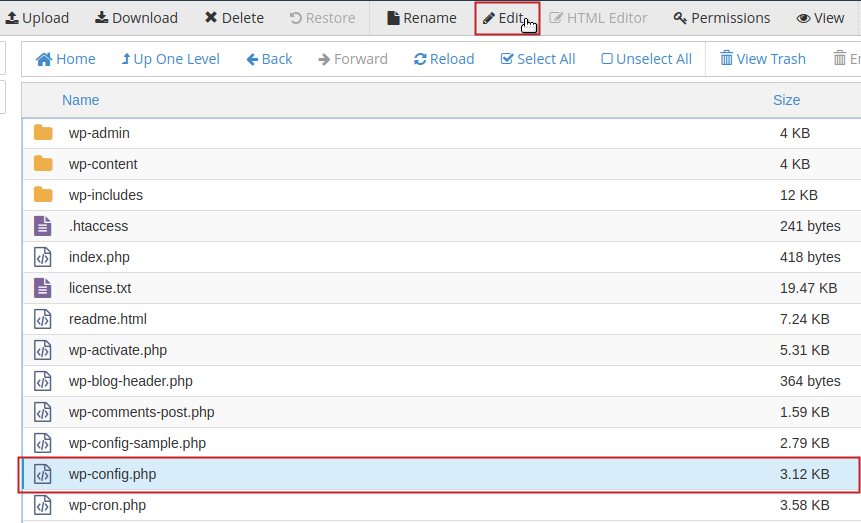This screenshot has width=861, height=523.
Task: Click the wp-content folder icon
Action: point(43,164)
